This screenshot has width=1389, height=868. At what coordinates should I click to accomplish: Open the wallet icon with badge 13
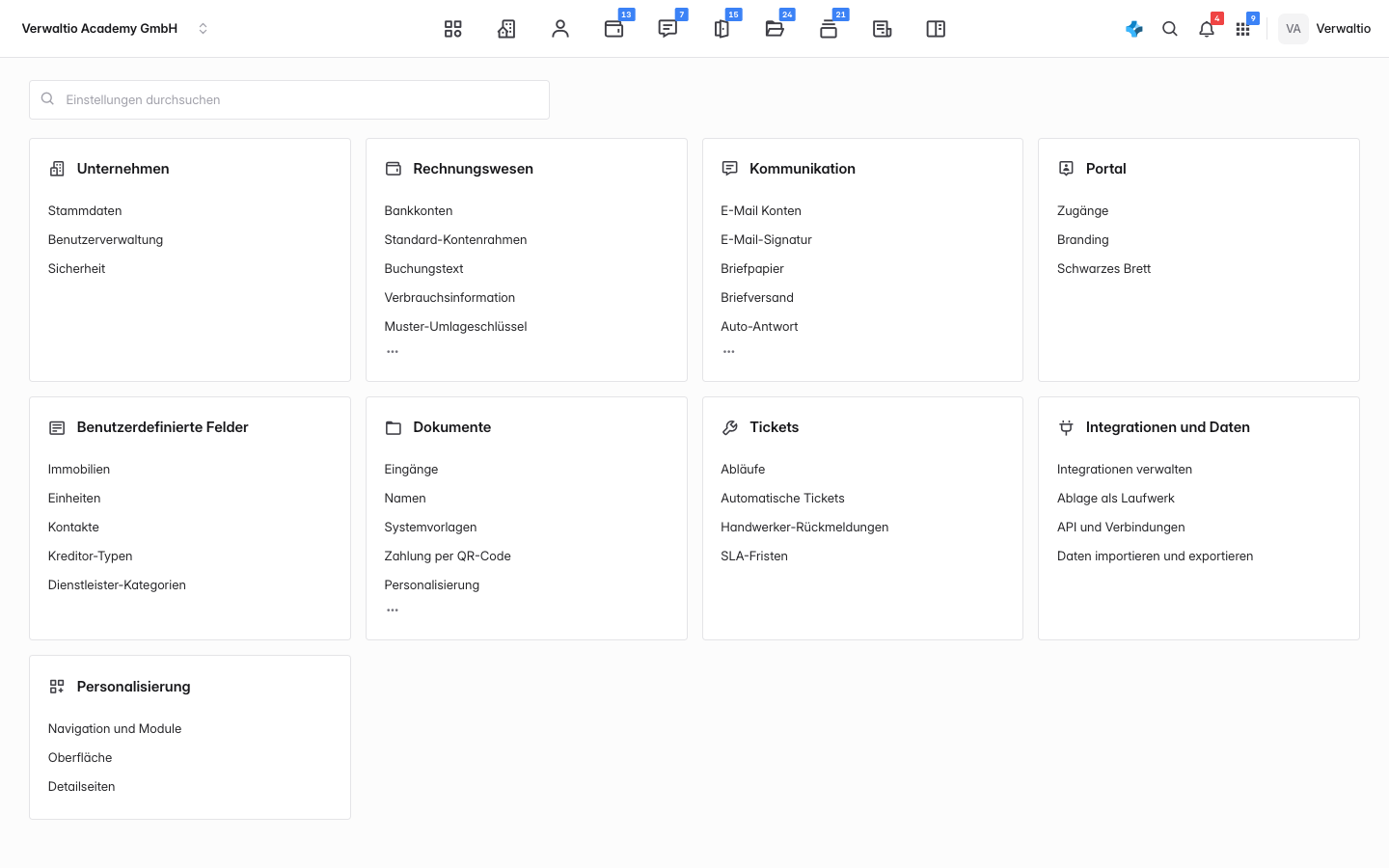tap(614, 29)
